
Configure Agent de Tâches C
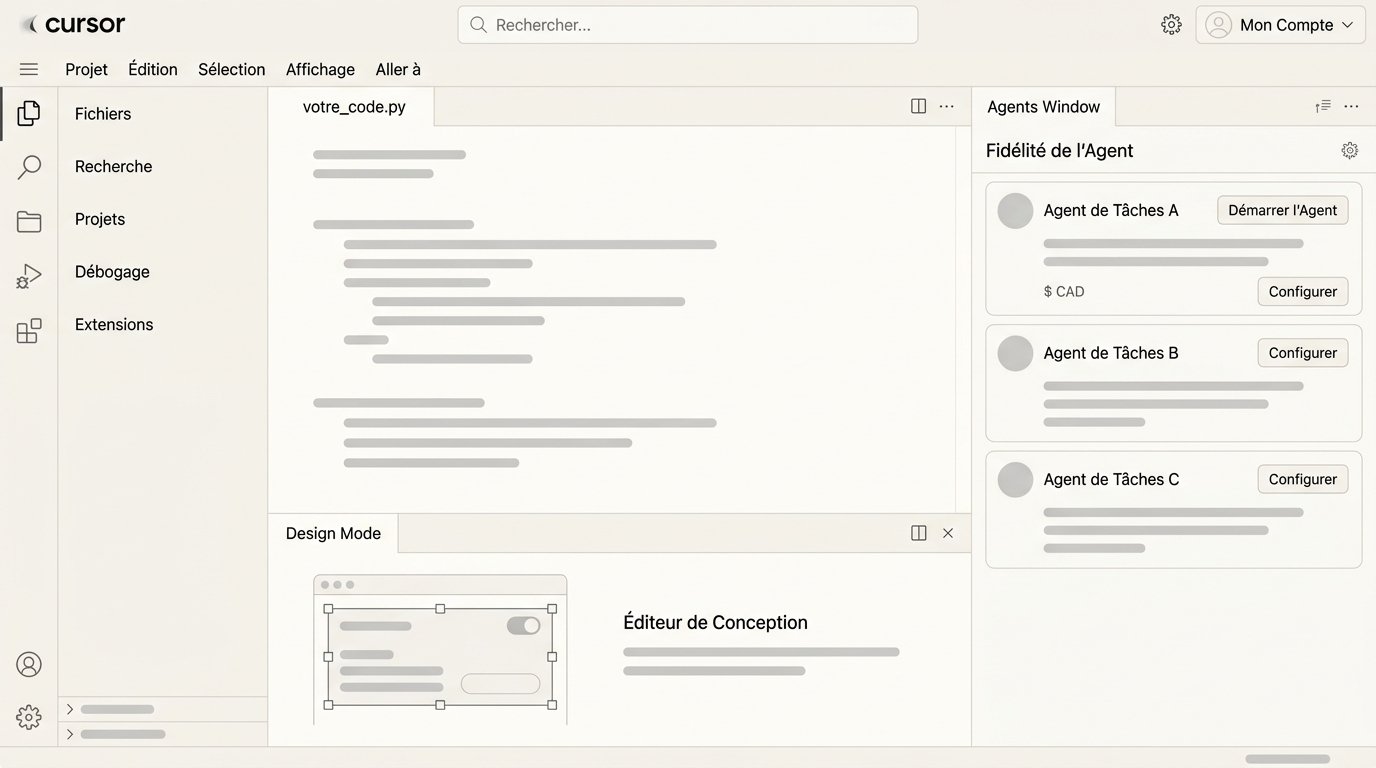coord(1302,479)
